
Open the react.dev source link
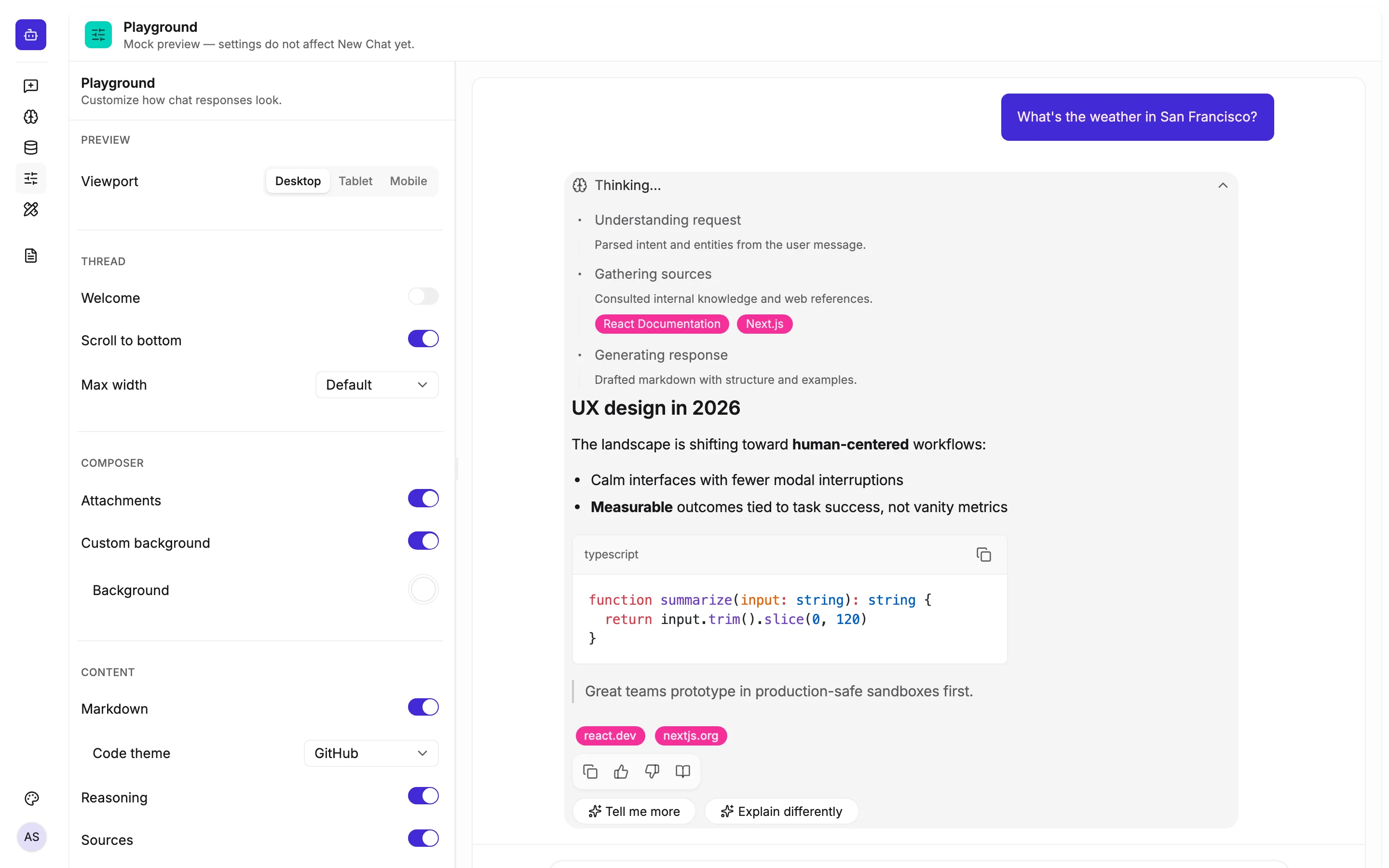610,736
